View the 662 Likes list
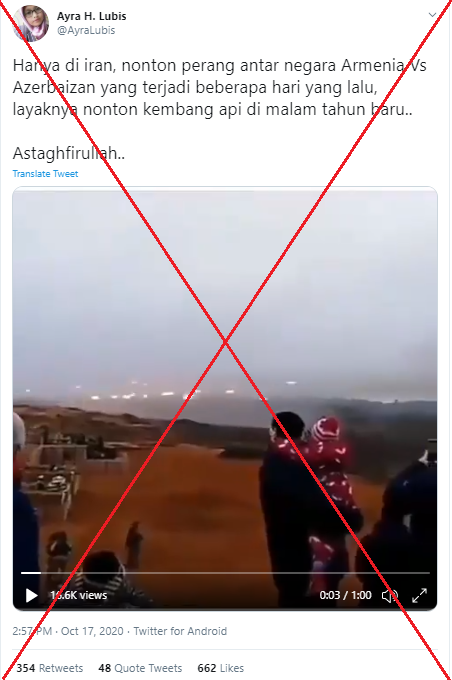The image size is (452, 680). point(220,668)
